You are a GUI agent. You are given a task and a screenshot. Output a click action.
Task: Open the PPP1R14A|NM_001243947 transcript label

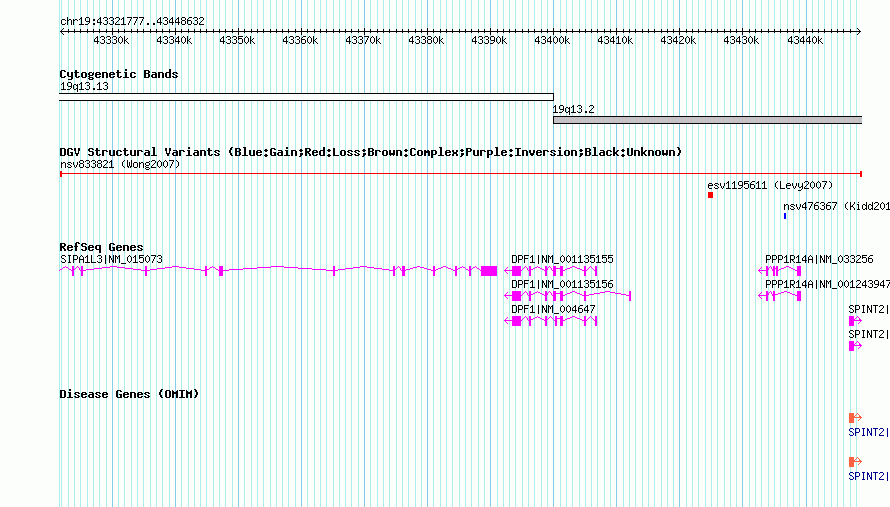pyautogui.click(x=827, y=284)
